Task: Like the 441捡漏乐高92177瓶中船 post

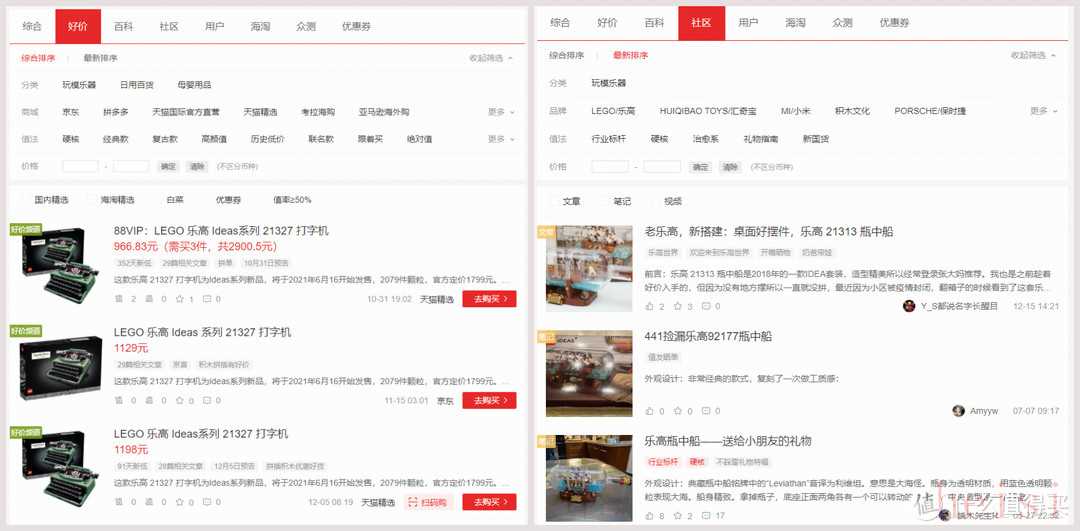Action: coord(650,410)
